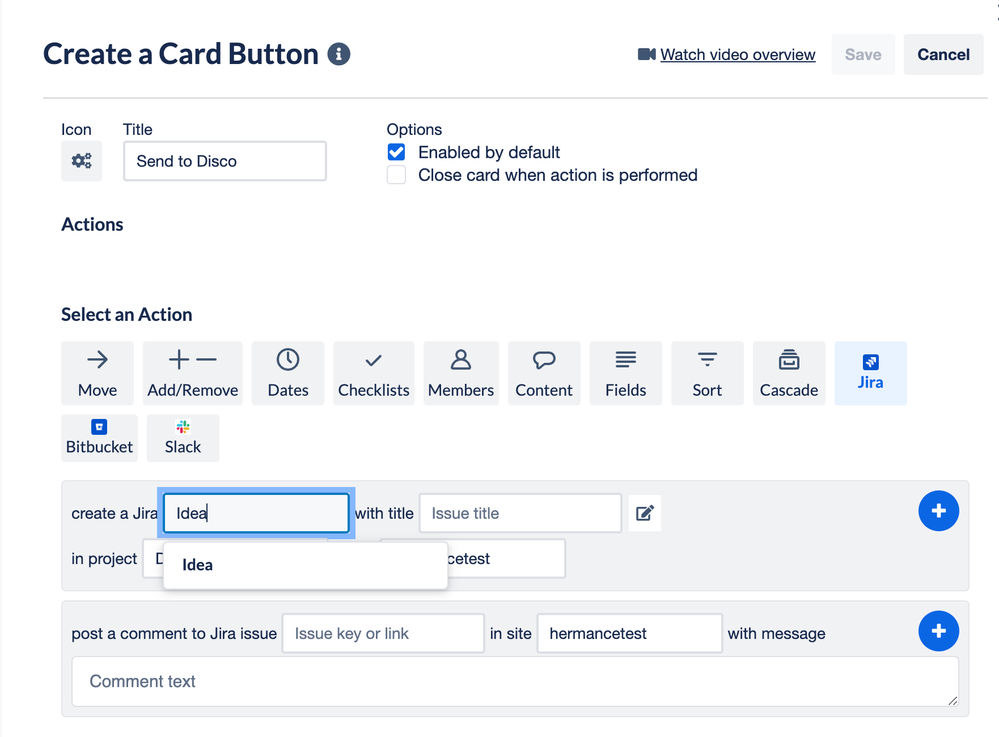
Task: Click the Cancel button
Action: pos(943,55)
